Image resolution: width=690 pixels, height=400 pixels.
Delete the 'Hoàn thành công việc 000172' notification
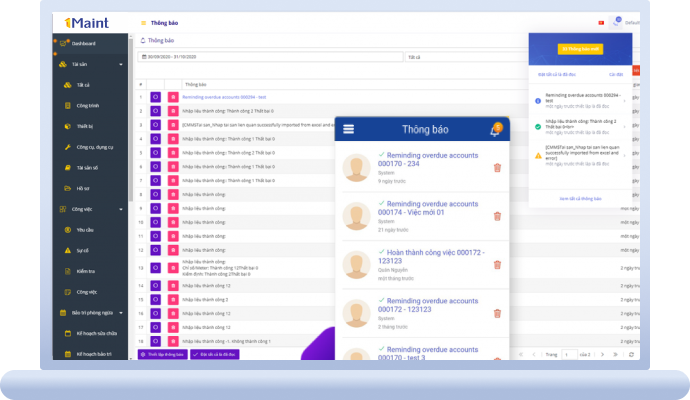497,264
